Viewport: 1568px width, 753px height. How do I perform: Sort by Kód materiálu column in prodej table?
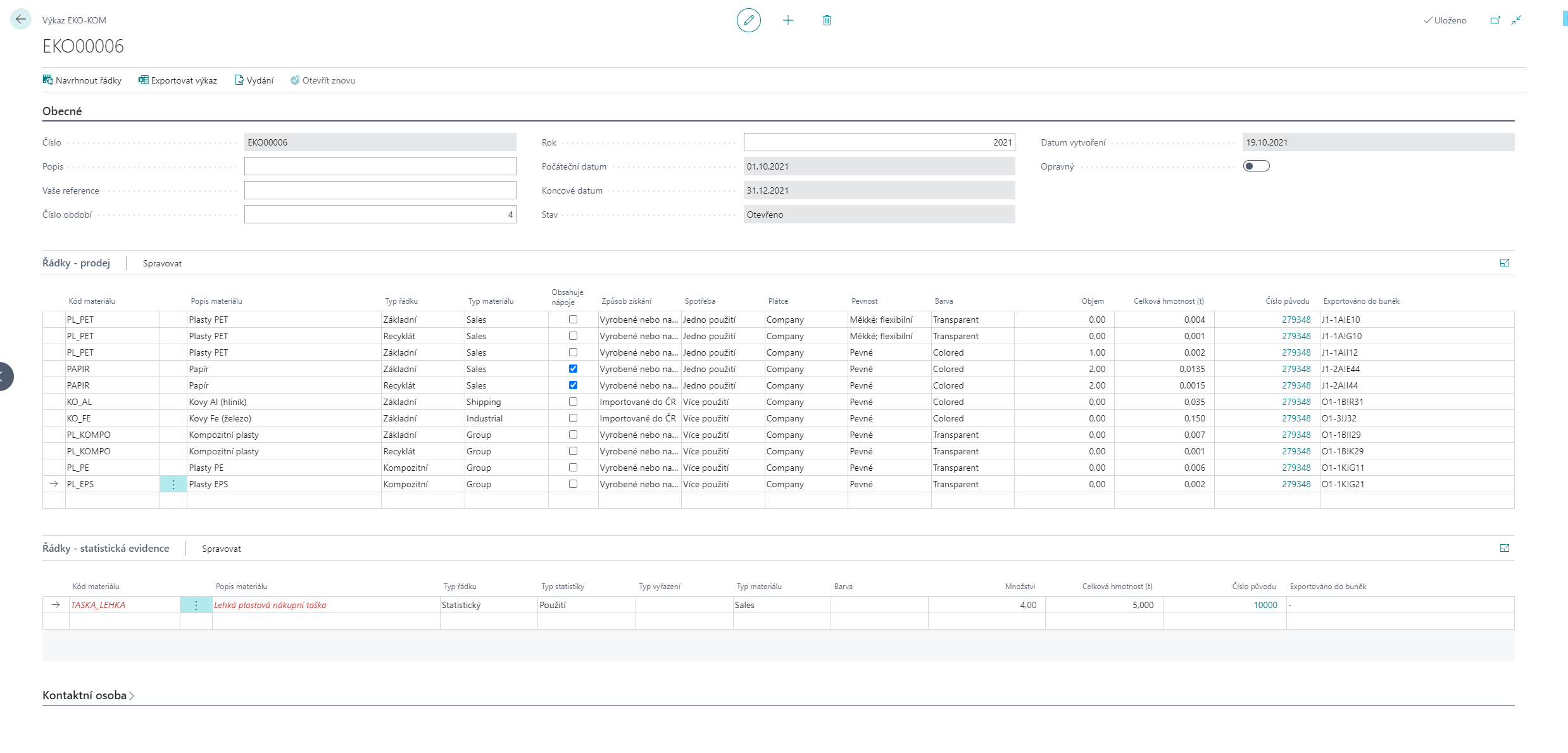92,301
